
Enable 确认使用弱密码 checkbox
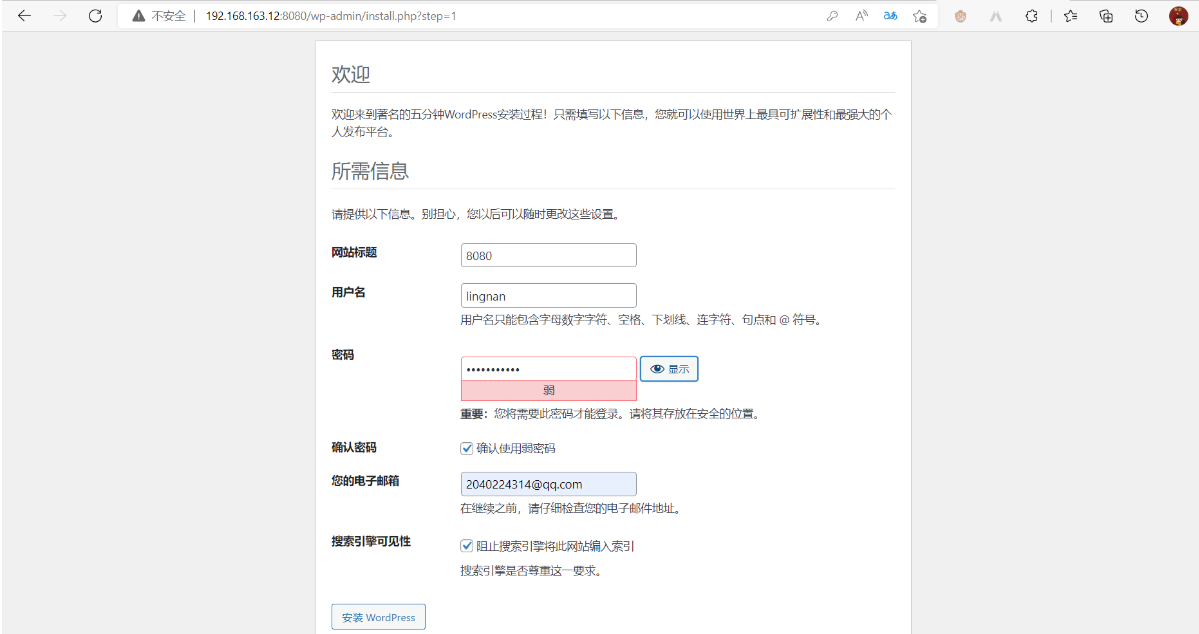pyautogui.click(x=466, y=447)
